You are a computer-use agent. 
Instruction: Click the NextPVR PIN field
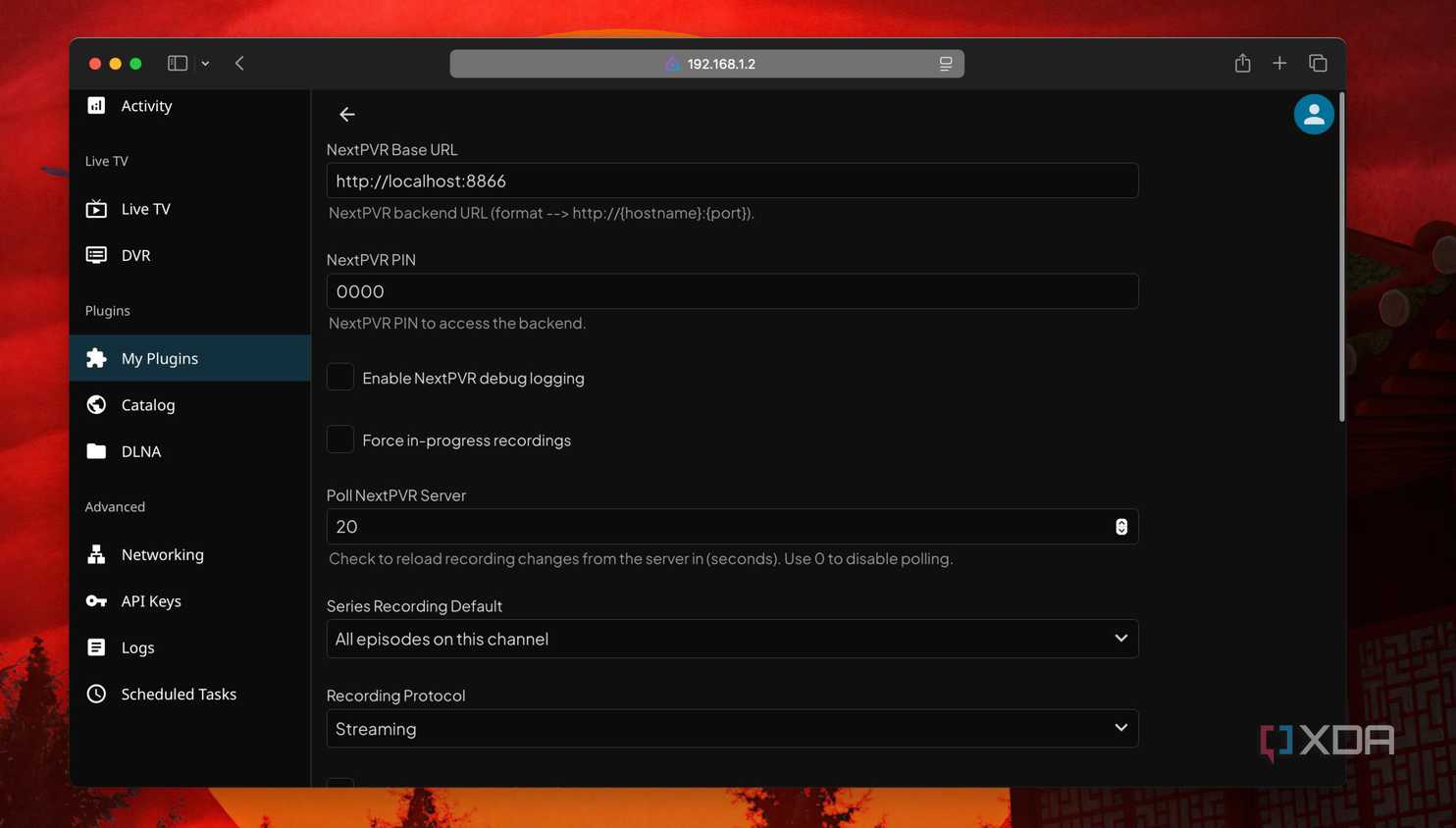732,291
